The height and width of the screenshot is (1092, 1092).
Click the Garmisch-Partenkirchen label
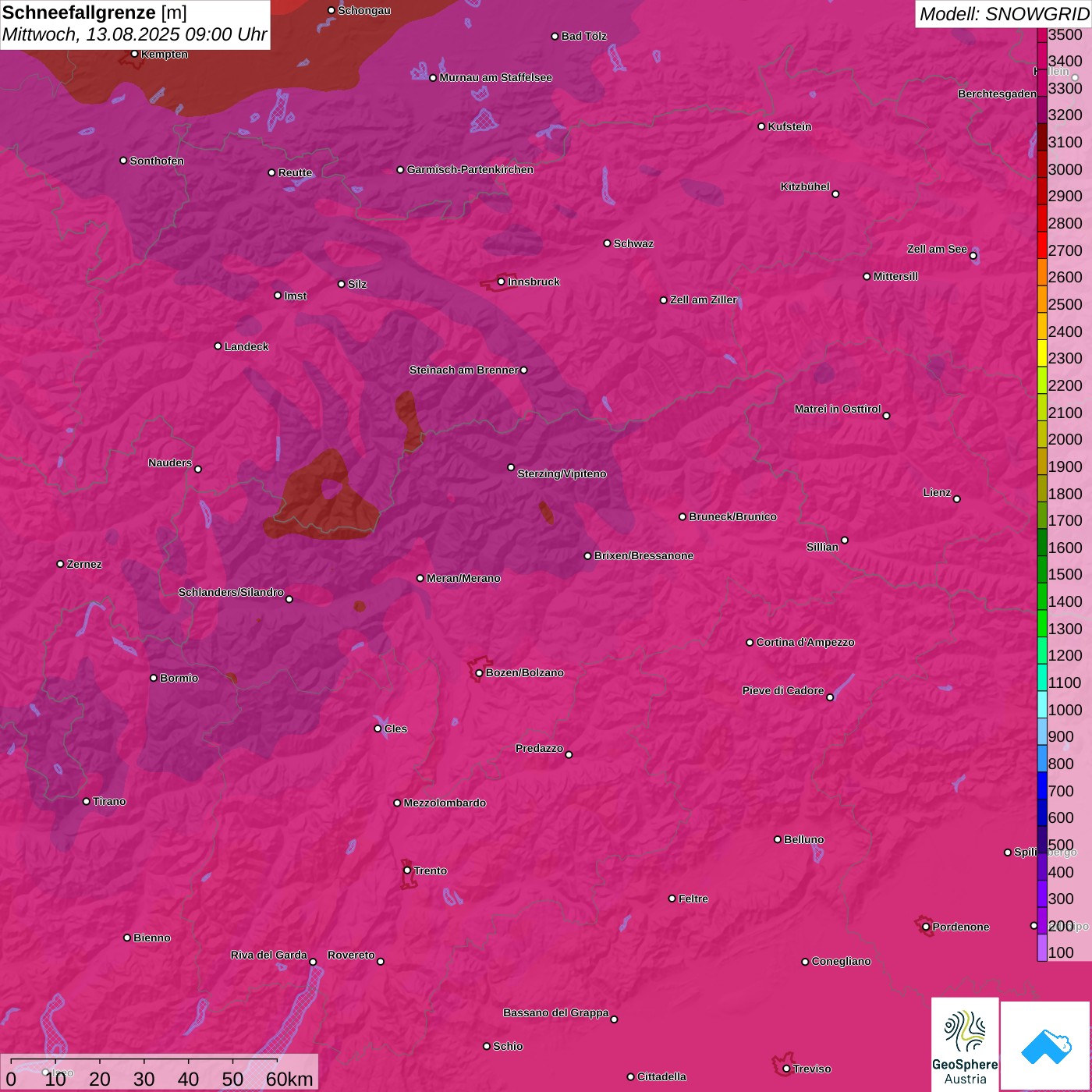click(x=470, y=169)
